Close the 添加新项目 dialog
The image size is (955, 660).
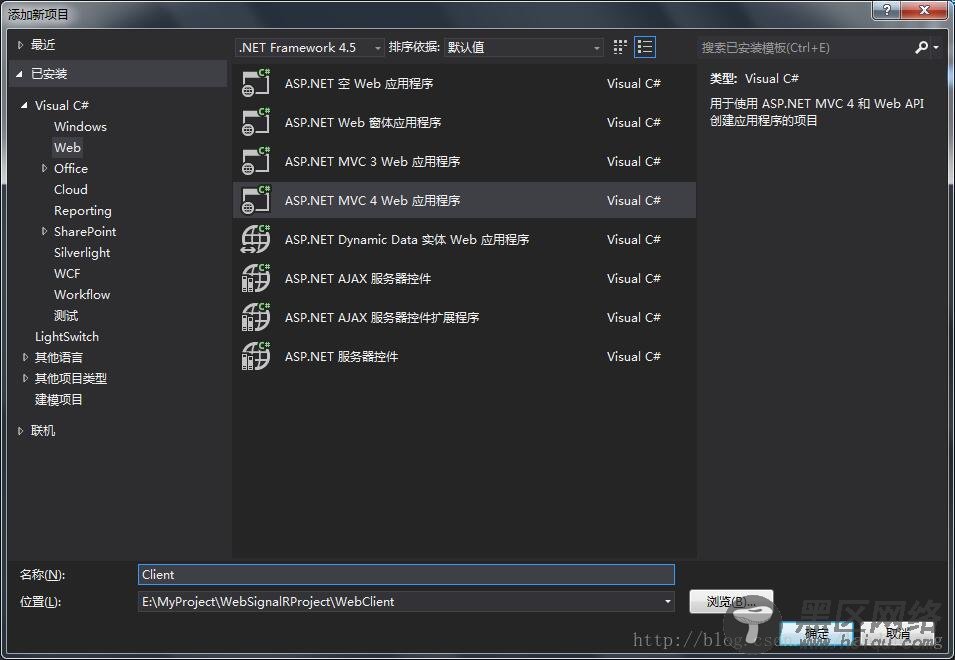(924, 10)
